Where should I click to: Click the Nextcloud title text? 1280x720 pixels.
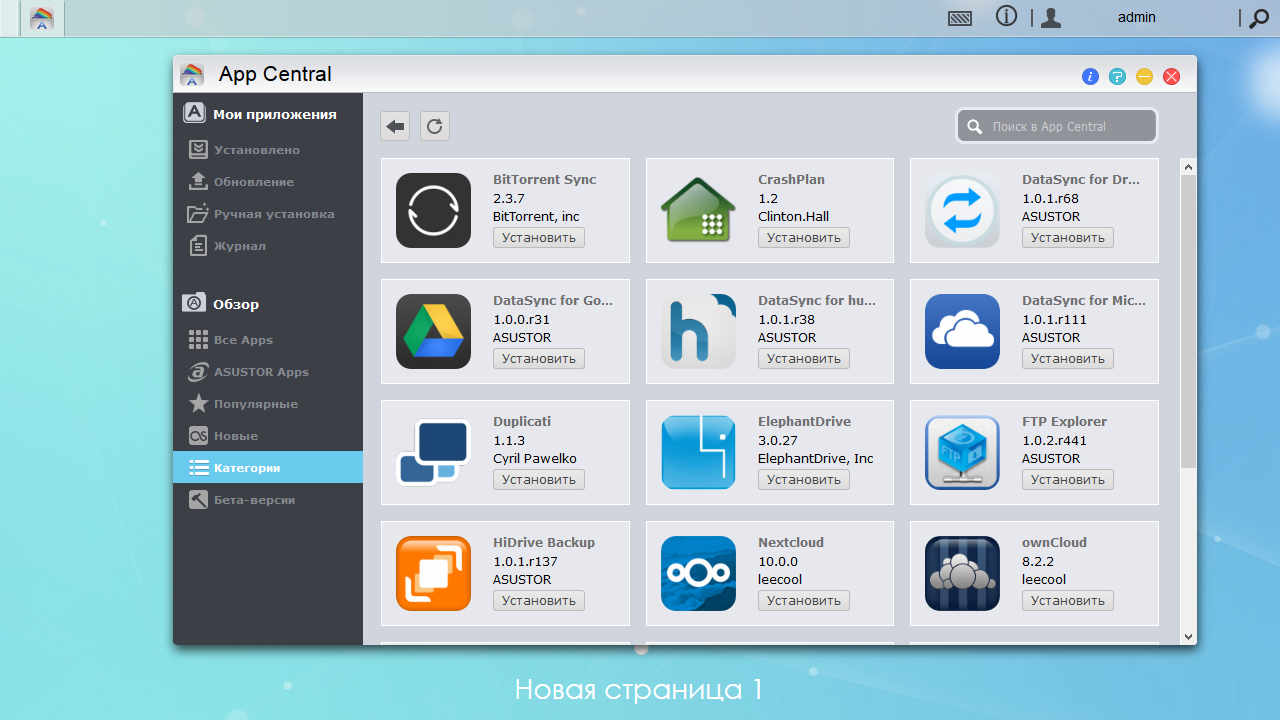(791, 543)
